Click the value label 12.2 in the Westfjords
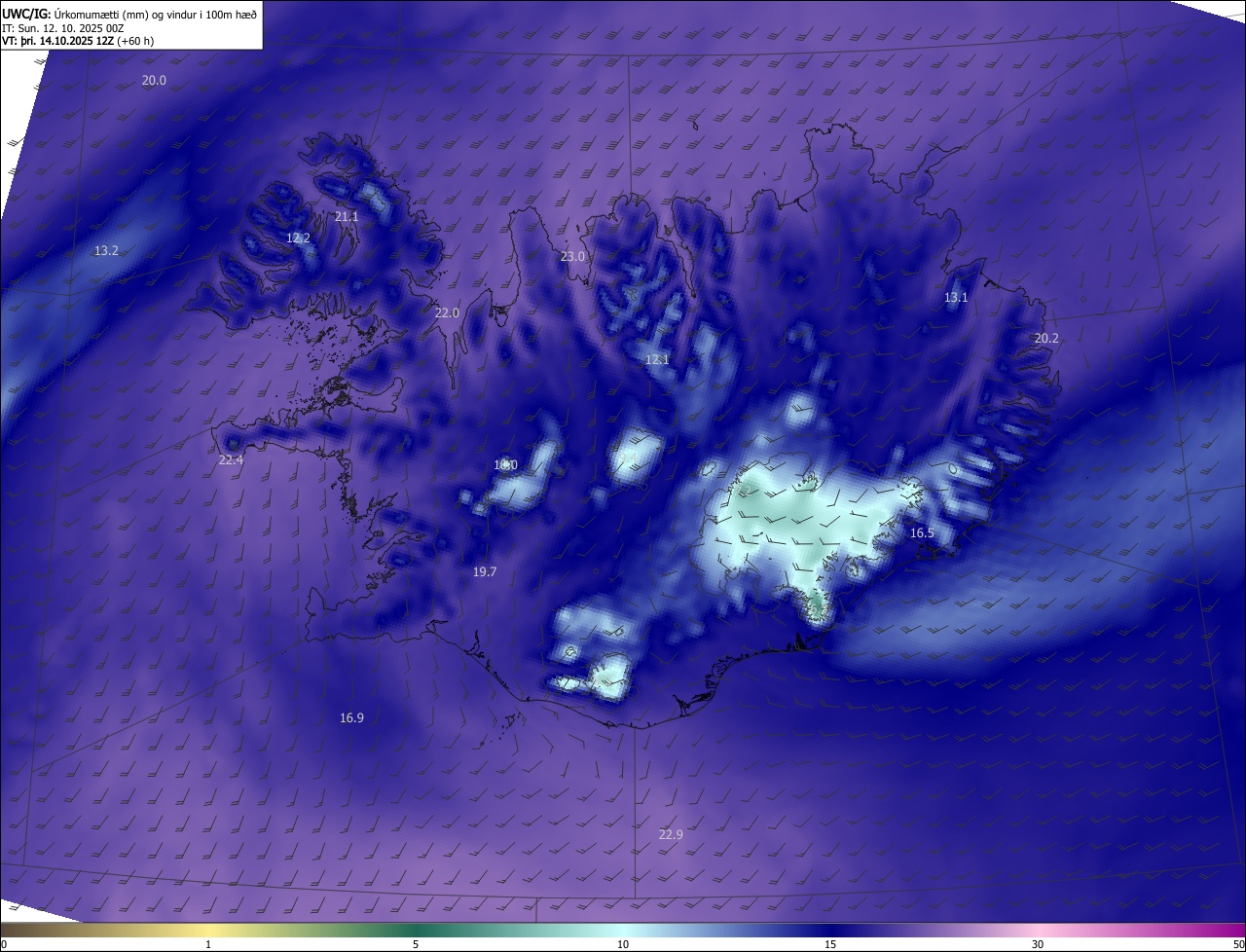The image size is (1246, 952). 298,238
